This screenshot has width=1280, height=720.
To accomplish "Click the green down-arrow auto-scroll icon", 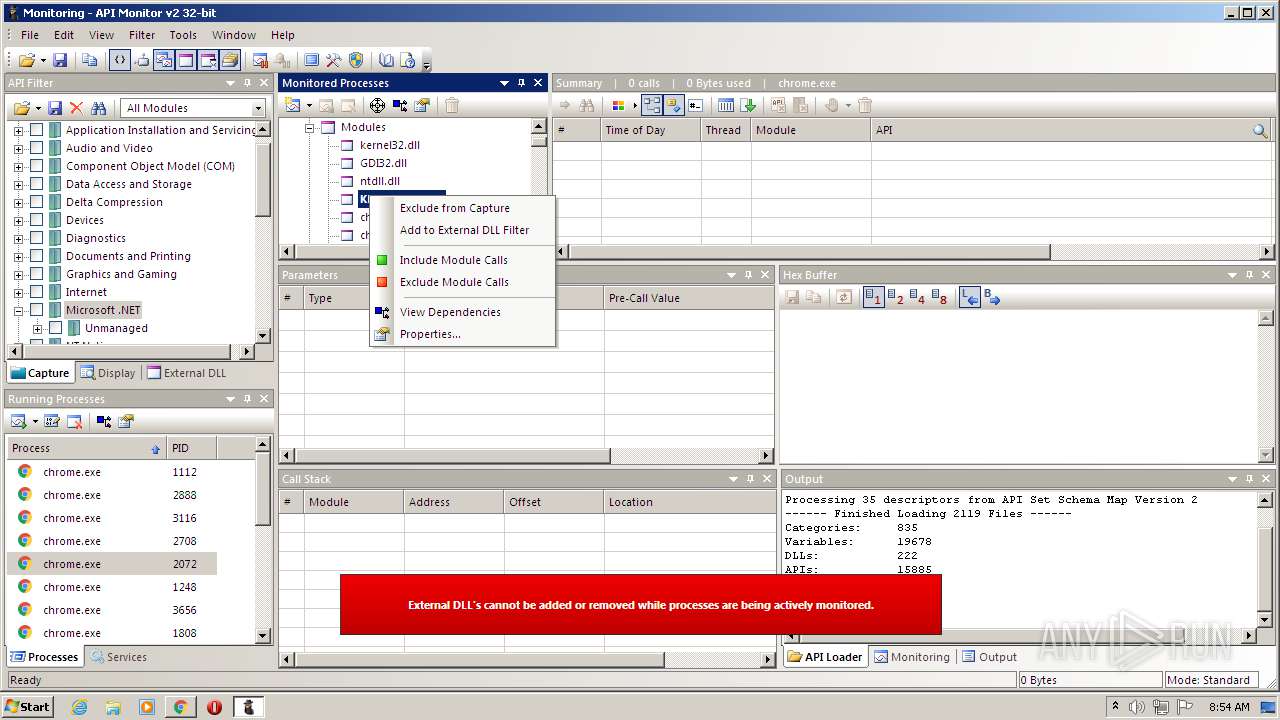I will pyautogui.click(x=748, y=105).
